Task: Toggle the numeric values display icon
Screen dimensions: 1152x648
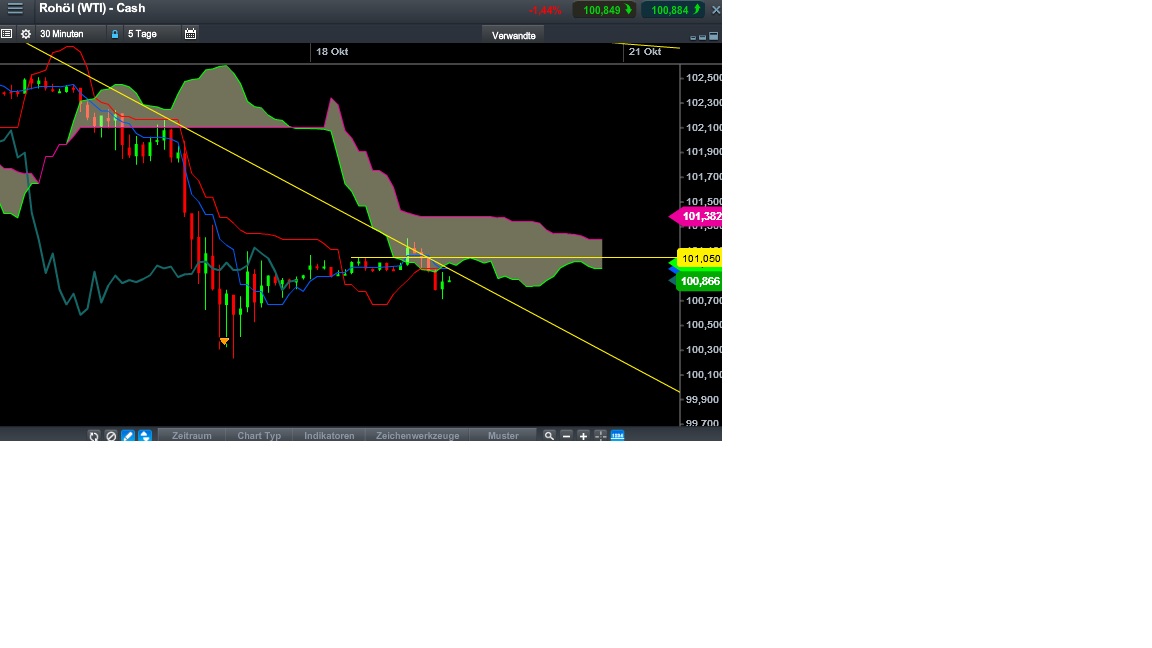Action: [617, 435]
